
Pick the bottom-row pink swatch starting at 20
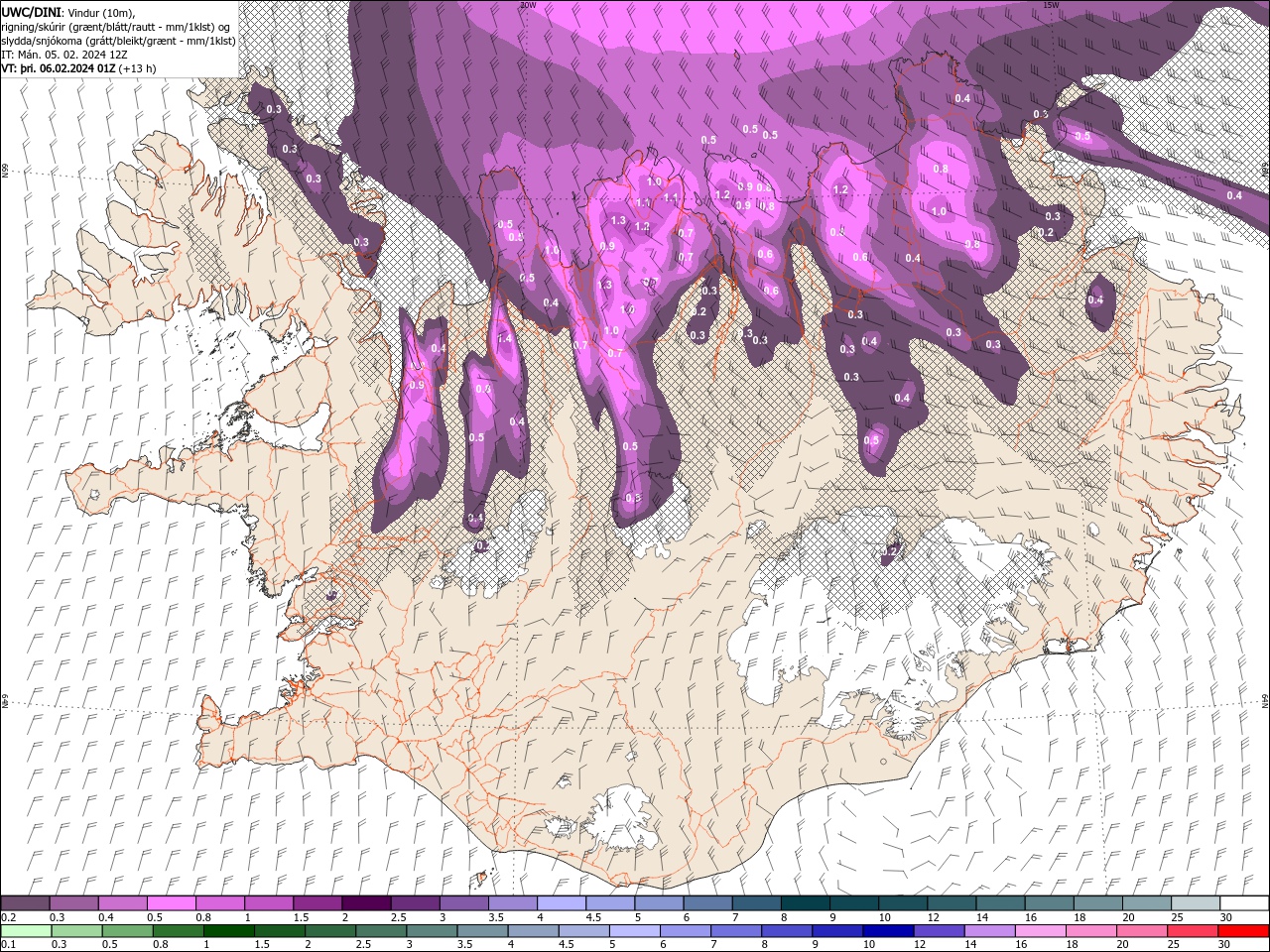click(1142, 931)
